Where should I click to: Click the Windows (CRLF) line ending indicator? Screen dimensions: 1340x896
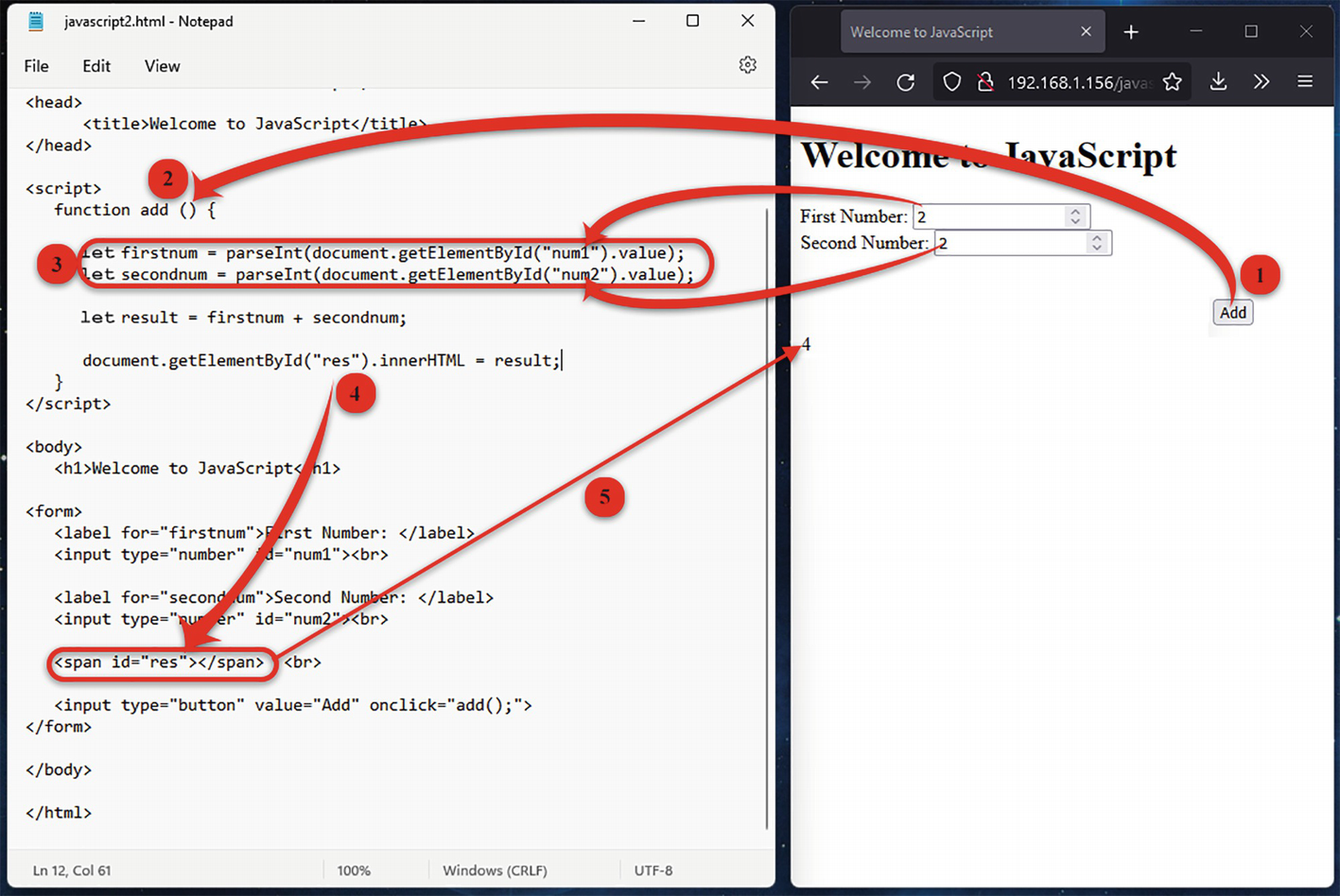coord(495,870)
